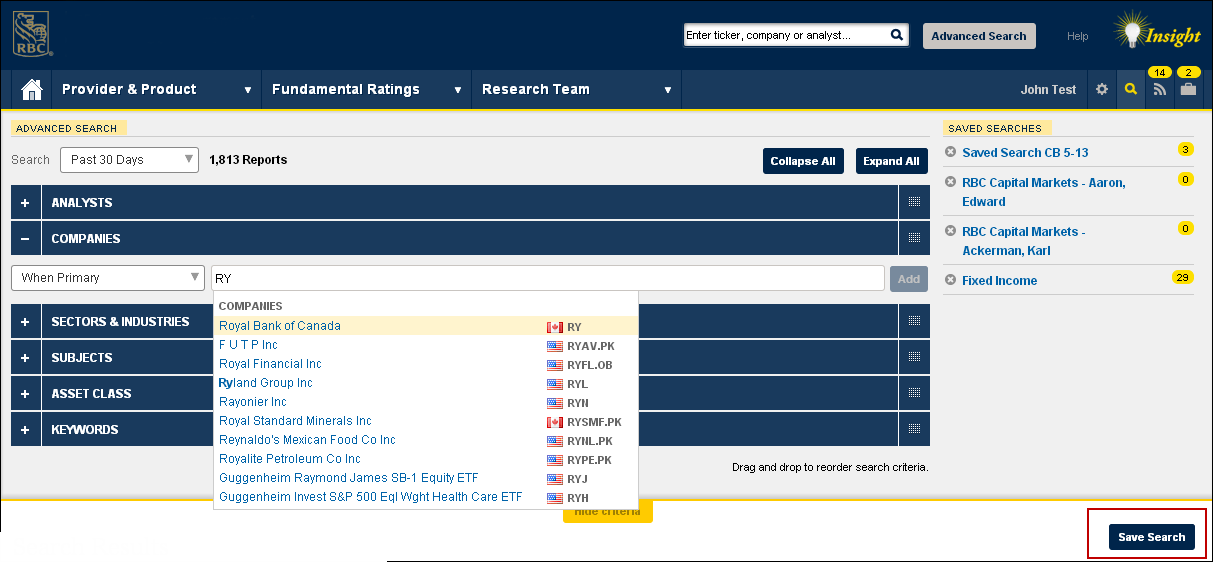Open the Fundamental Ratings menu

coord(366,89)
